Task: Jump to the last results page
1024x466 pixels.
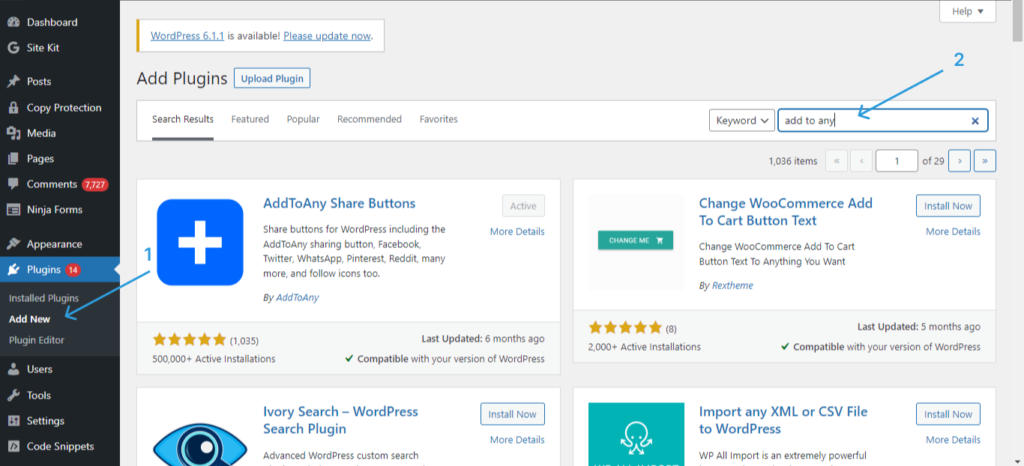Action: tap(985, 161)
